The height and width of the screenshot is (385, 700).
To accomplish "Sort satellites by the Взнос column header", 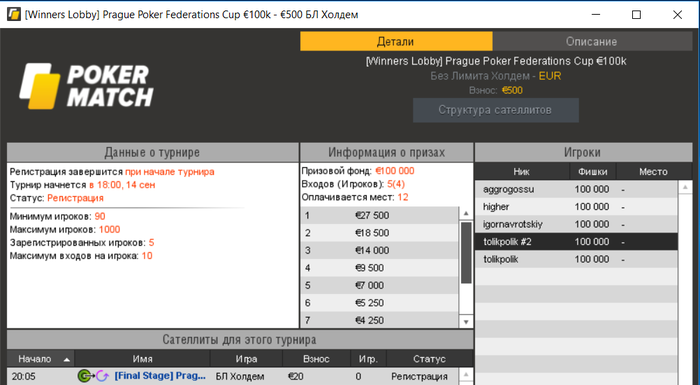I will pyautogui.click(x=316, y=359).
